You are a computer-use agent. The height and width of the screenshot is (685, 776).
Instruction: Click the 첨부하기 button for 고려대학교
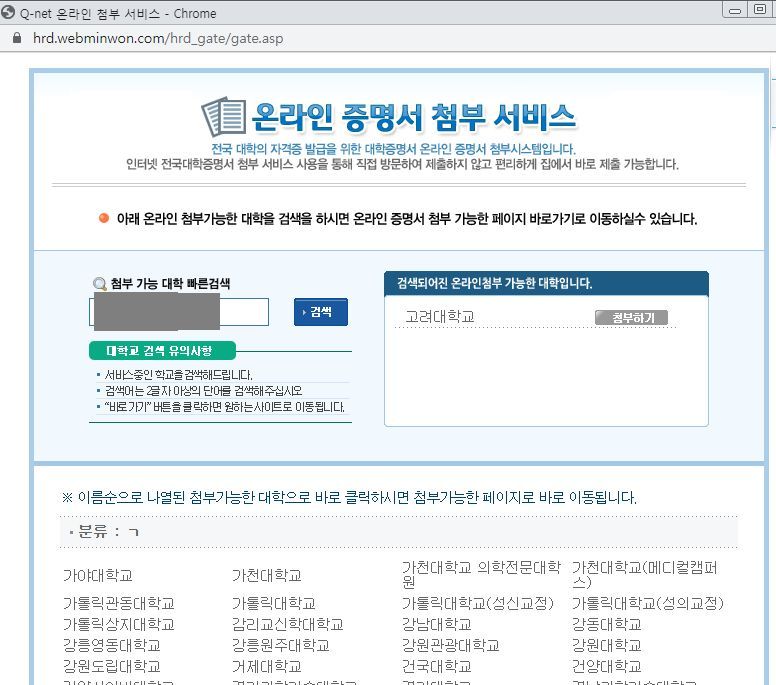pyautogui.click(x=631, y=317)
